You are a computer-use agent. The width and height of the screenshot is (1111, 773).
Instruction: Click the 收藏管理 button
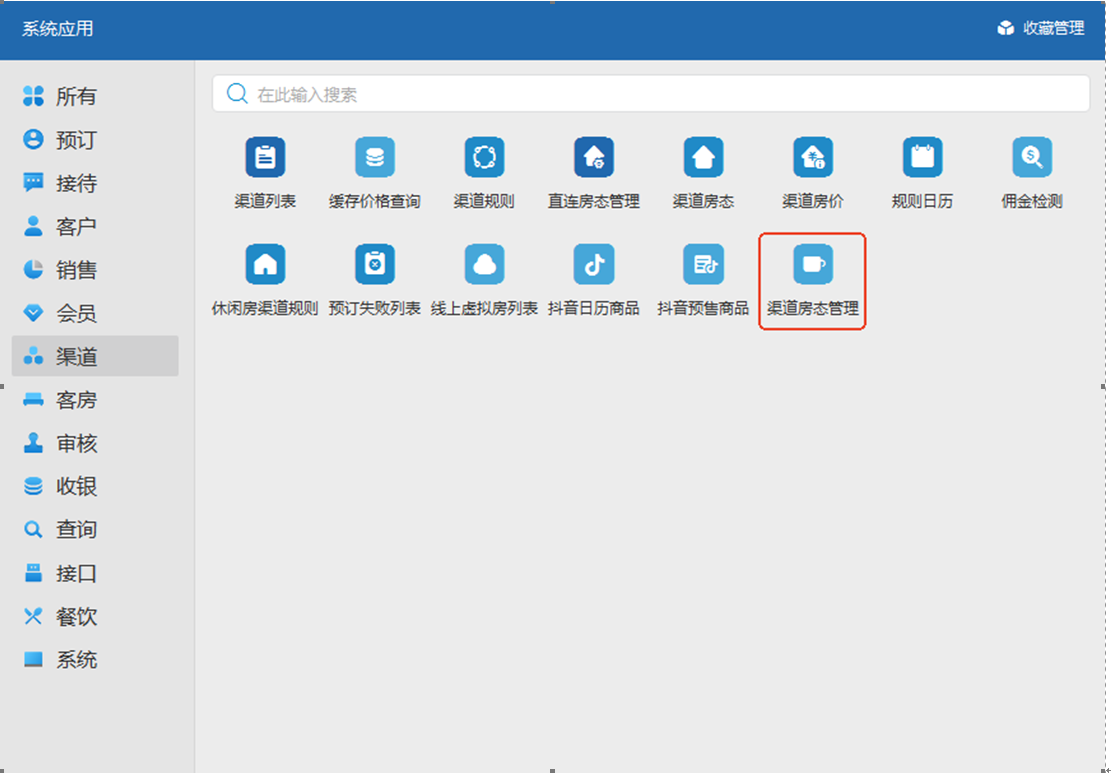(x=1041, y=28)
